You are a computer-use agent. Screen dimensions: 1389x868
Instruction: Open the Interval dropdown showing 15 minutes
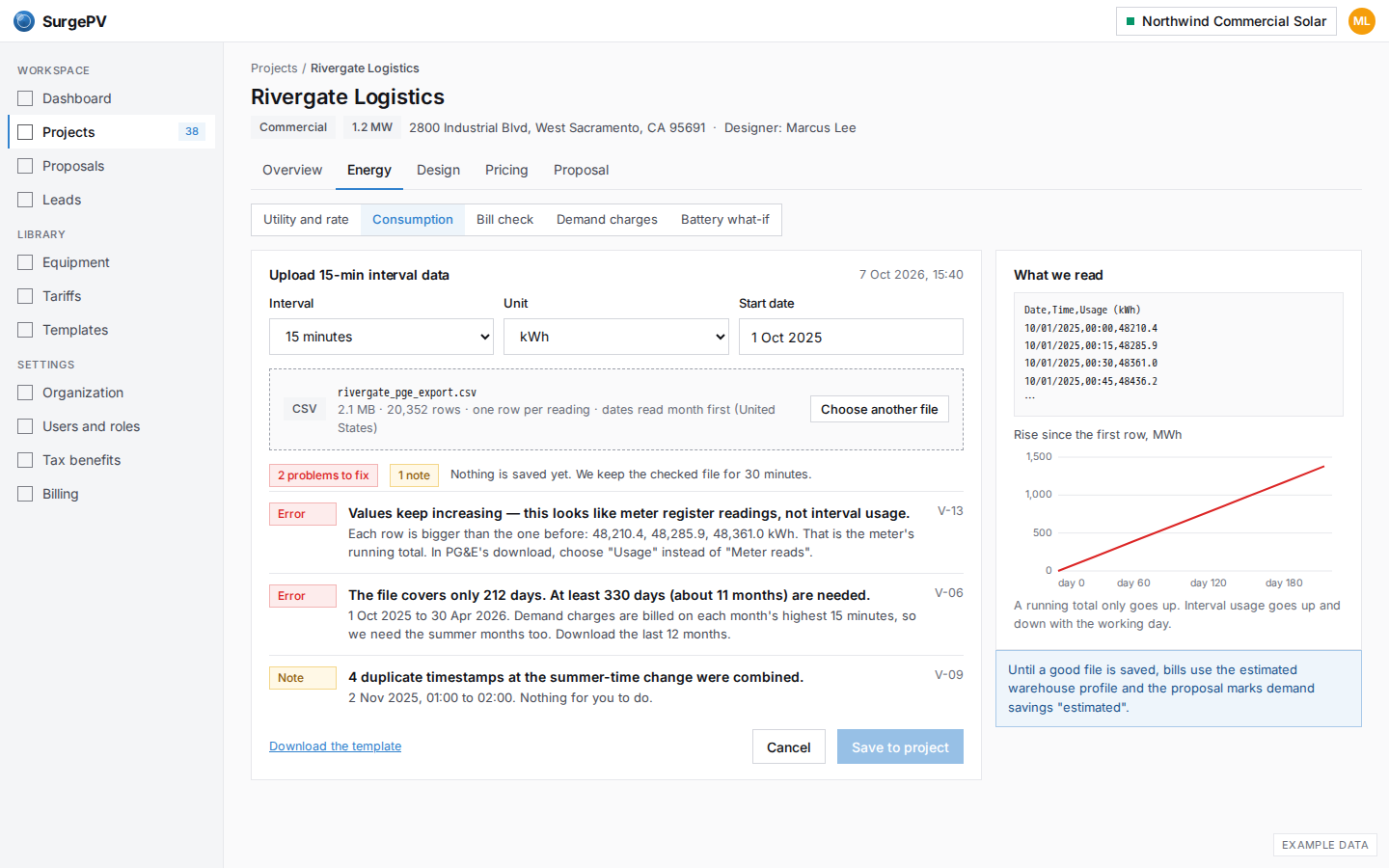tap(381, 337)
